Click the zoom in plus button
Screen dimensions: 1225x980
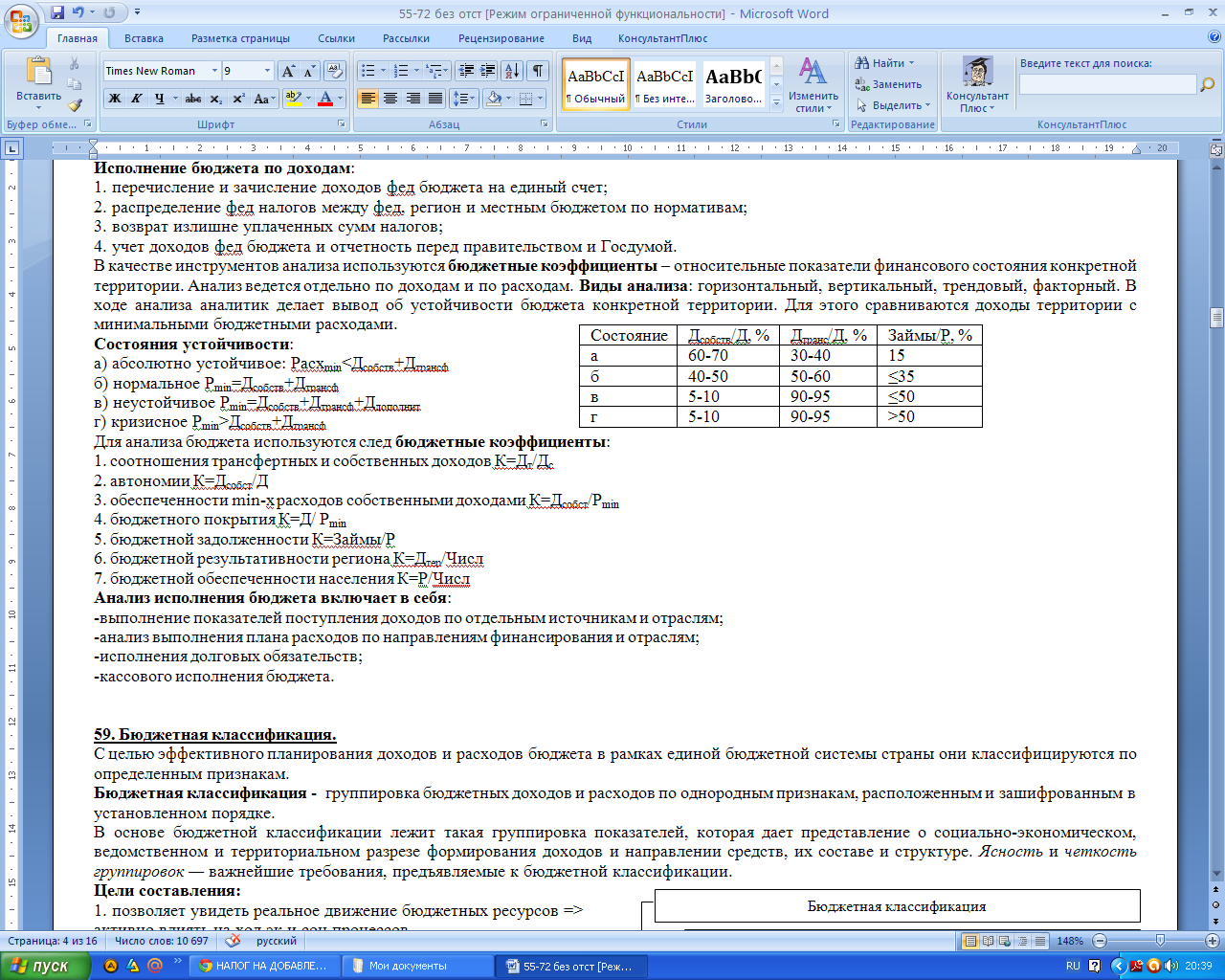point(1213,941)
